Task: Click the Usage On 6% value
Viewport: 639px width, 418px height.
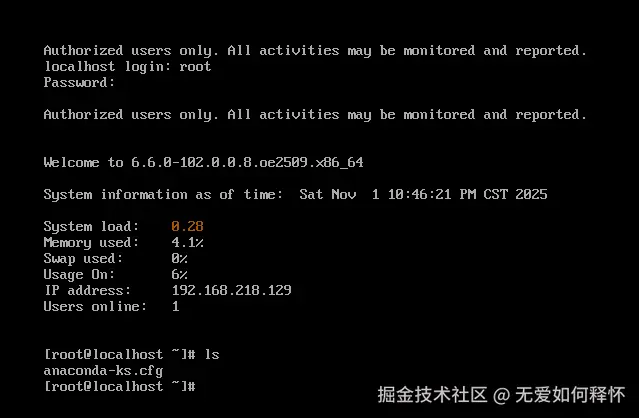Action: tap(179, 274)
